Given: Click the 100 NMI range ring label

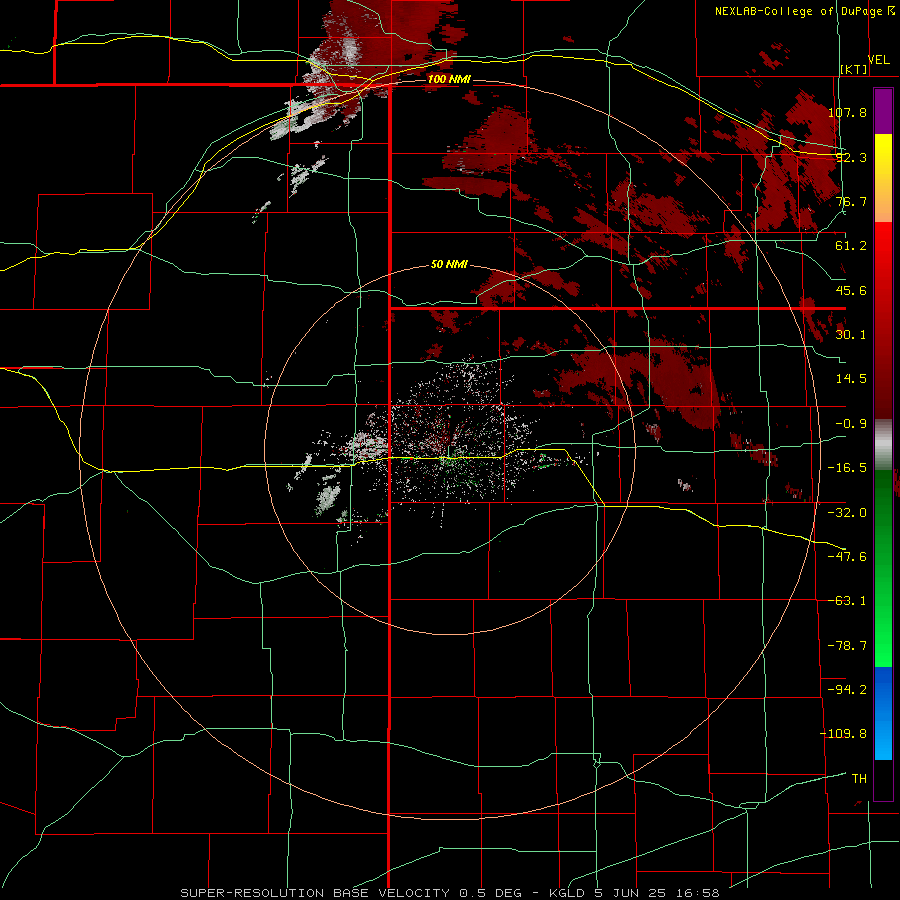Looking at the screenshot, I should click(x=449, y=79).
